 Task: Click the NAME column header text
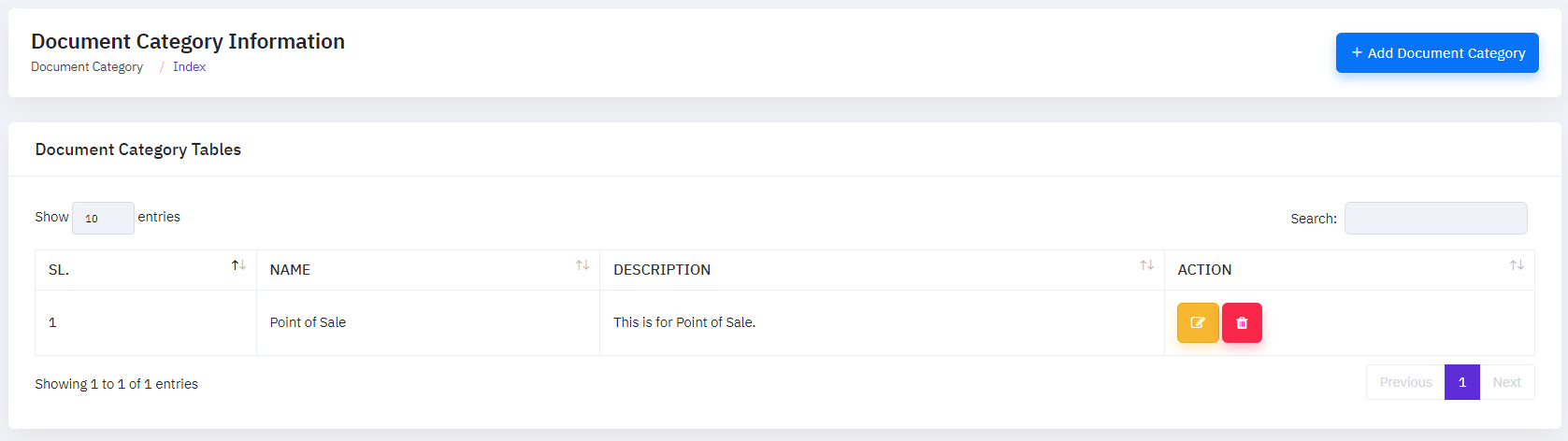click(290, 270)
